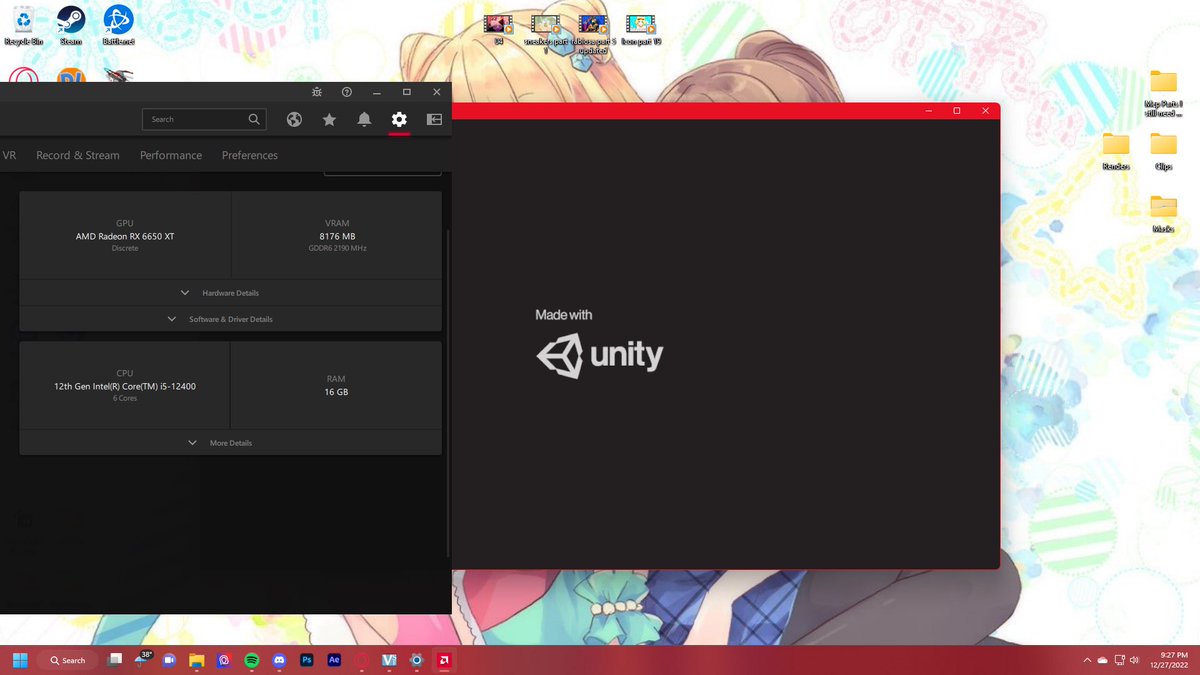
Task: Open the video chat taskbar icon
Action: [x=170, y=660]
